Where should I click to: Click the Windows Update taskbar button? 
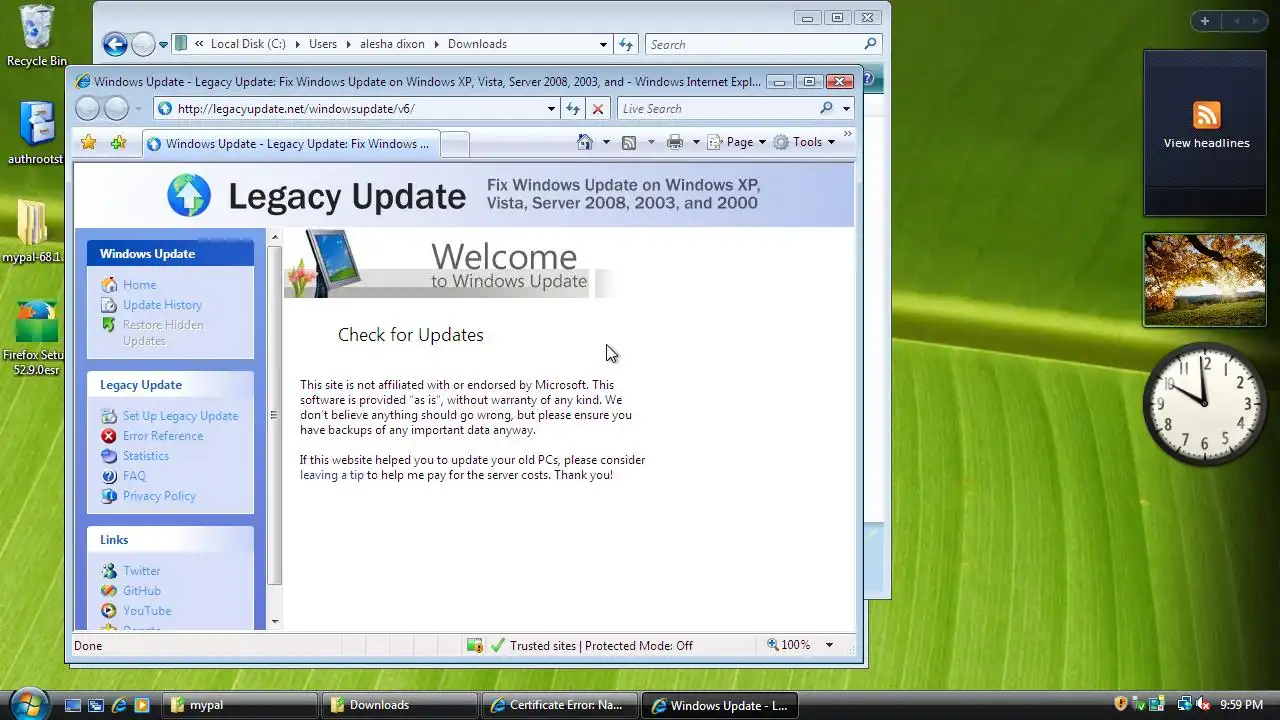(x=718, y=705)
